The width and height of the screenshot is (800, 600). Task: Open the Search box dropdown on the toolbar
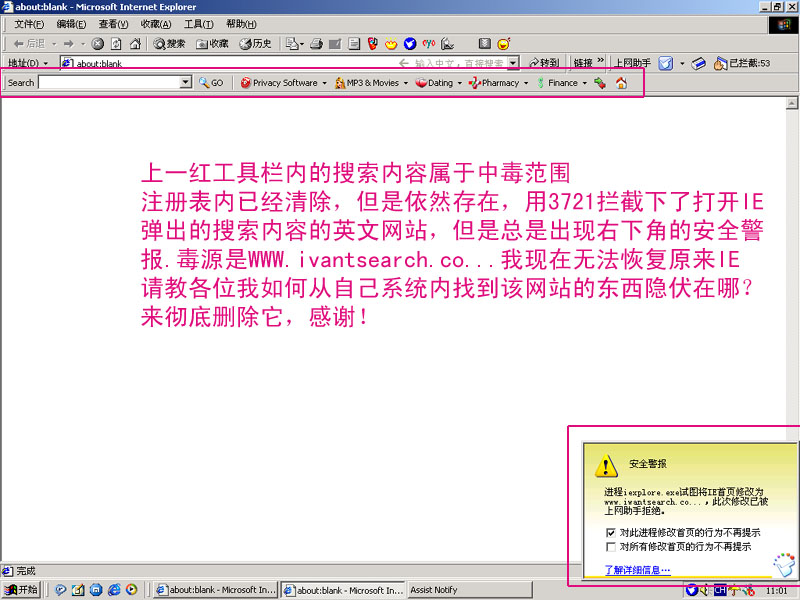point(186,82)
